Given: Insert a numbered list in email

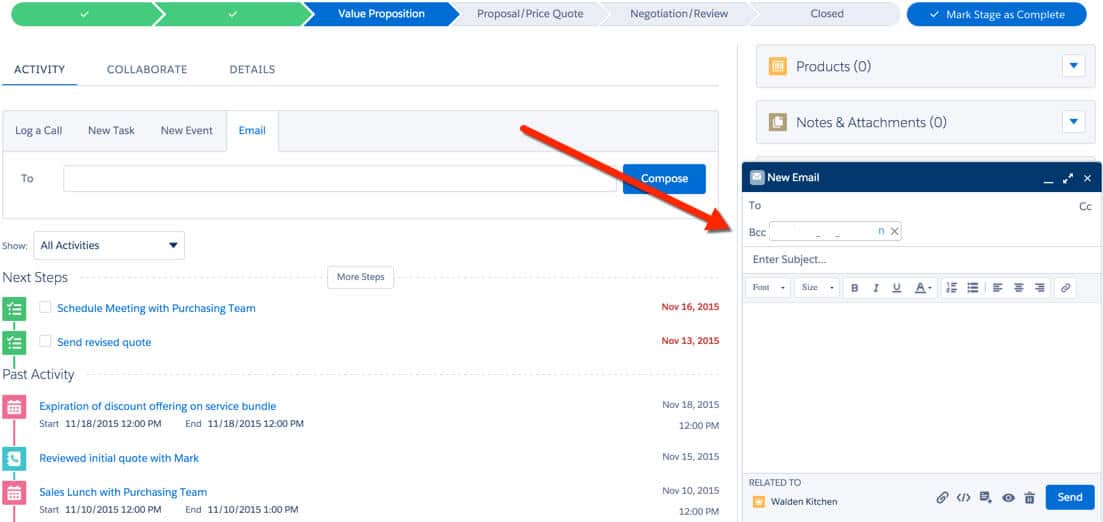Looking at the screenshot, I should click(x=951, y=288).
